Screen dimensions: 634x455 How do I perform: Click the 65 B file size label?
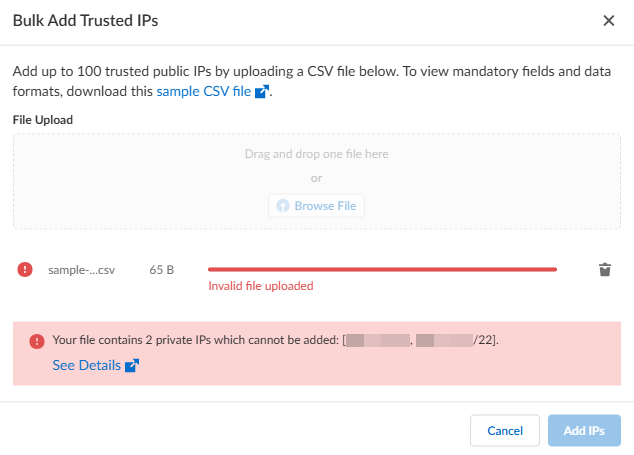[x=162, y=269]
